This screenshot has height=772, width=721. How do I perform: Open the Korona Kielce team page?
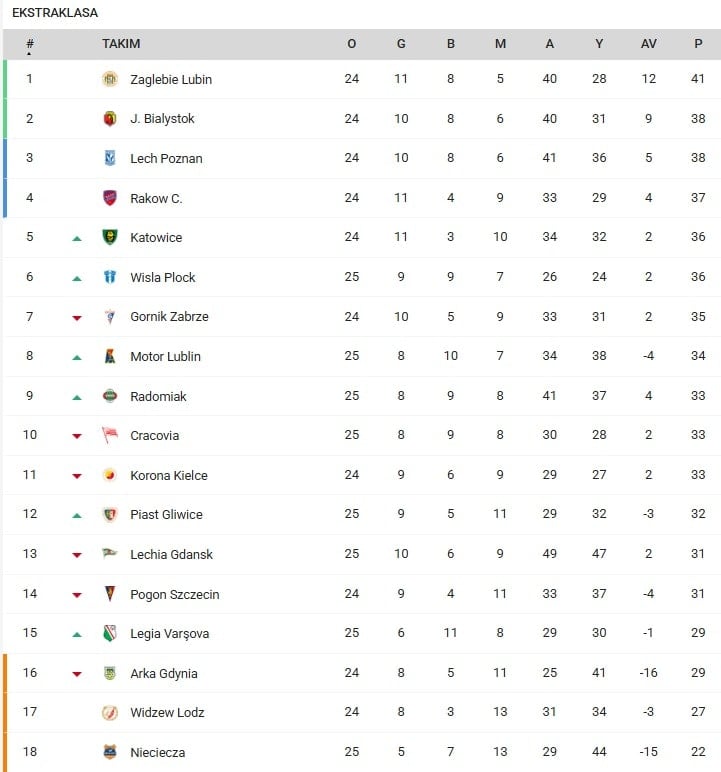coord(170,475)
